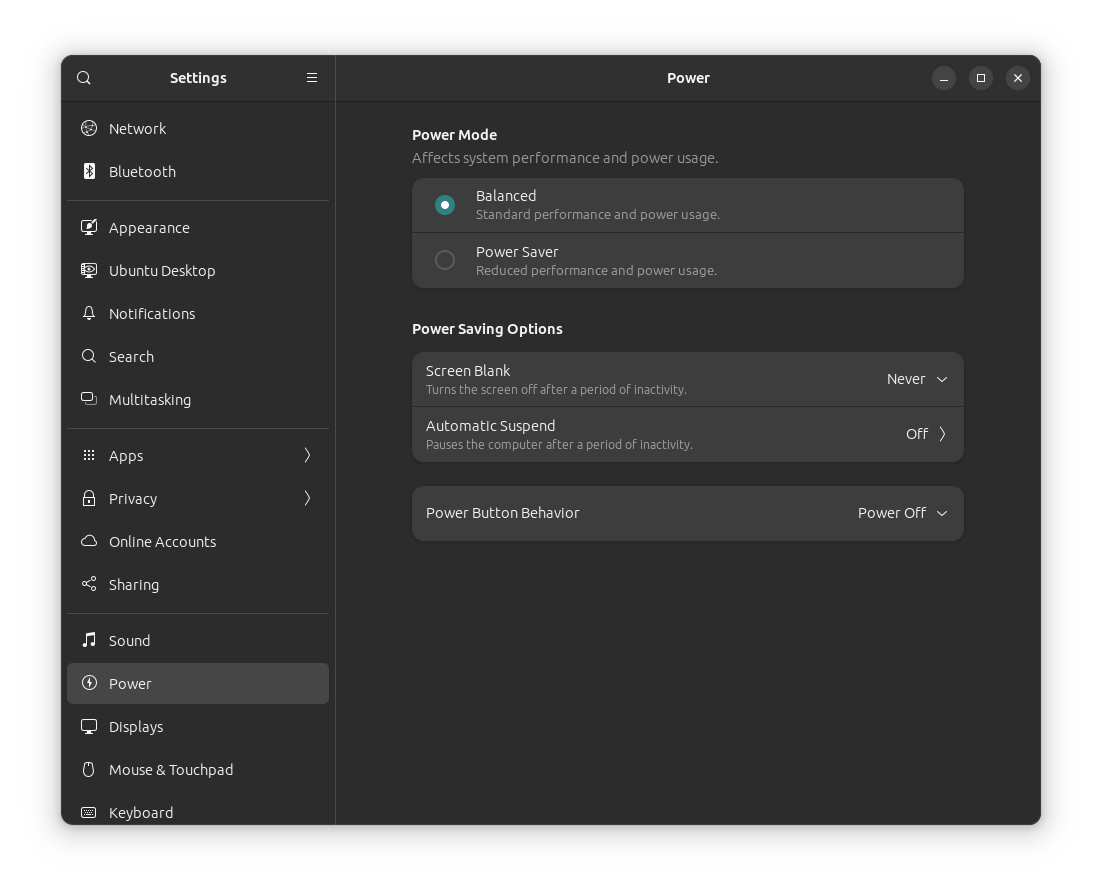Expand the Privacy section chevron
The image size is (1102, 892).
tap(307, 499)
